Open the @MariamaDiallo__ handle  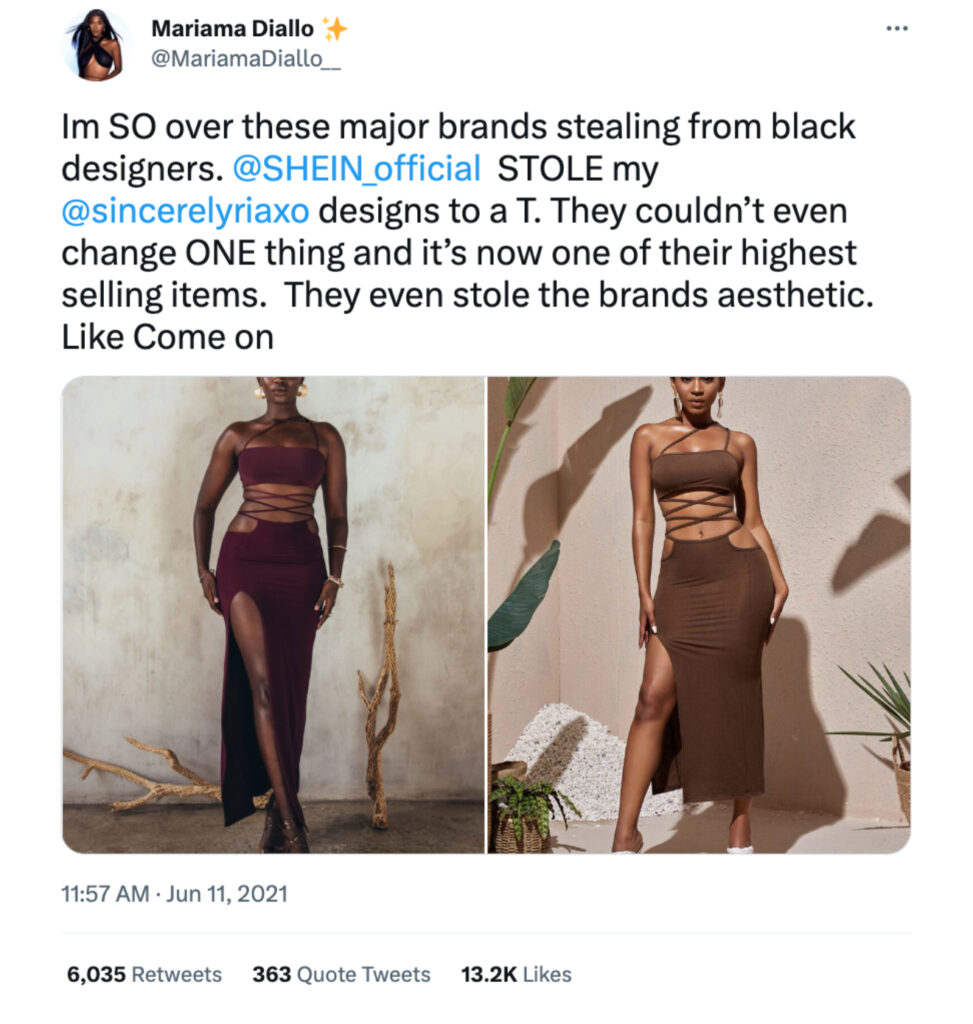pyautogui.click(x=246, y=59)
